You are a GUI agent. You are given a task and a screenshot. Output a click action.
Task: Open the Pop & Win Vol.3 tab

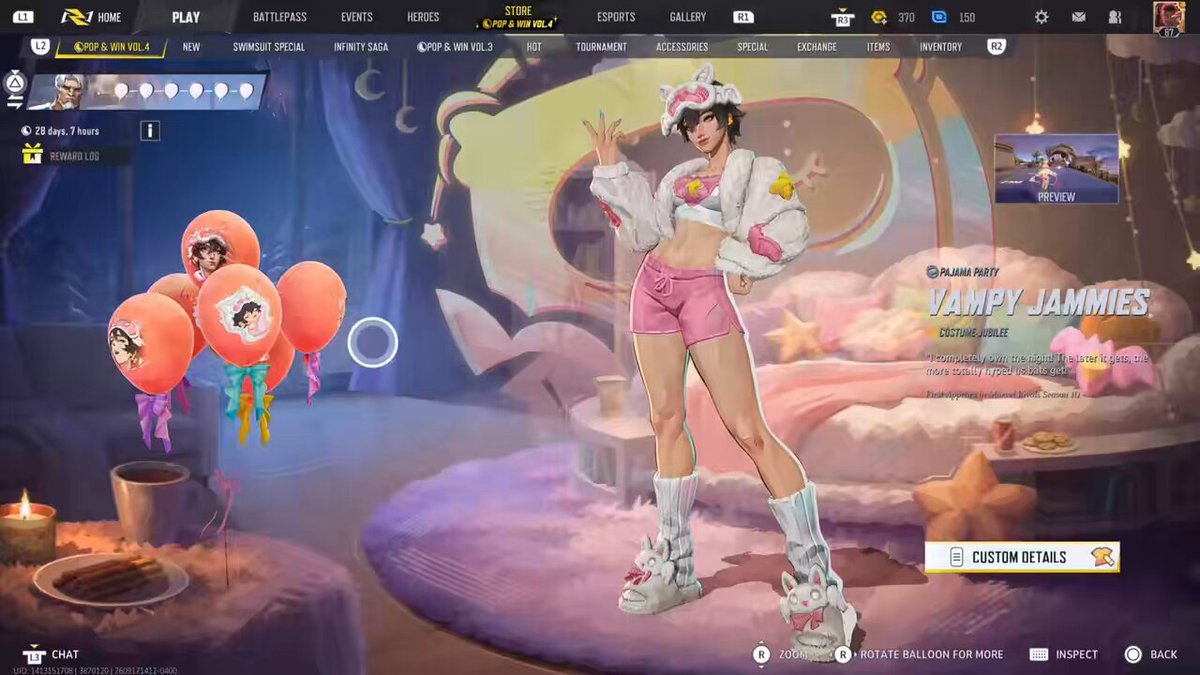coord(455,47)
